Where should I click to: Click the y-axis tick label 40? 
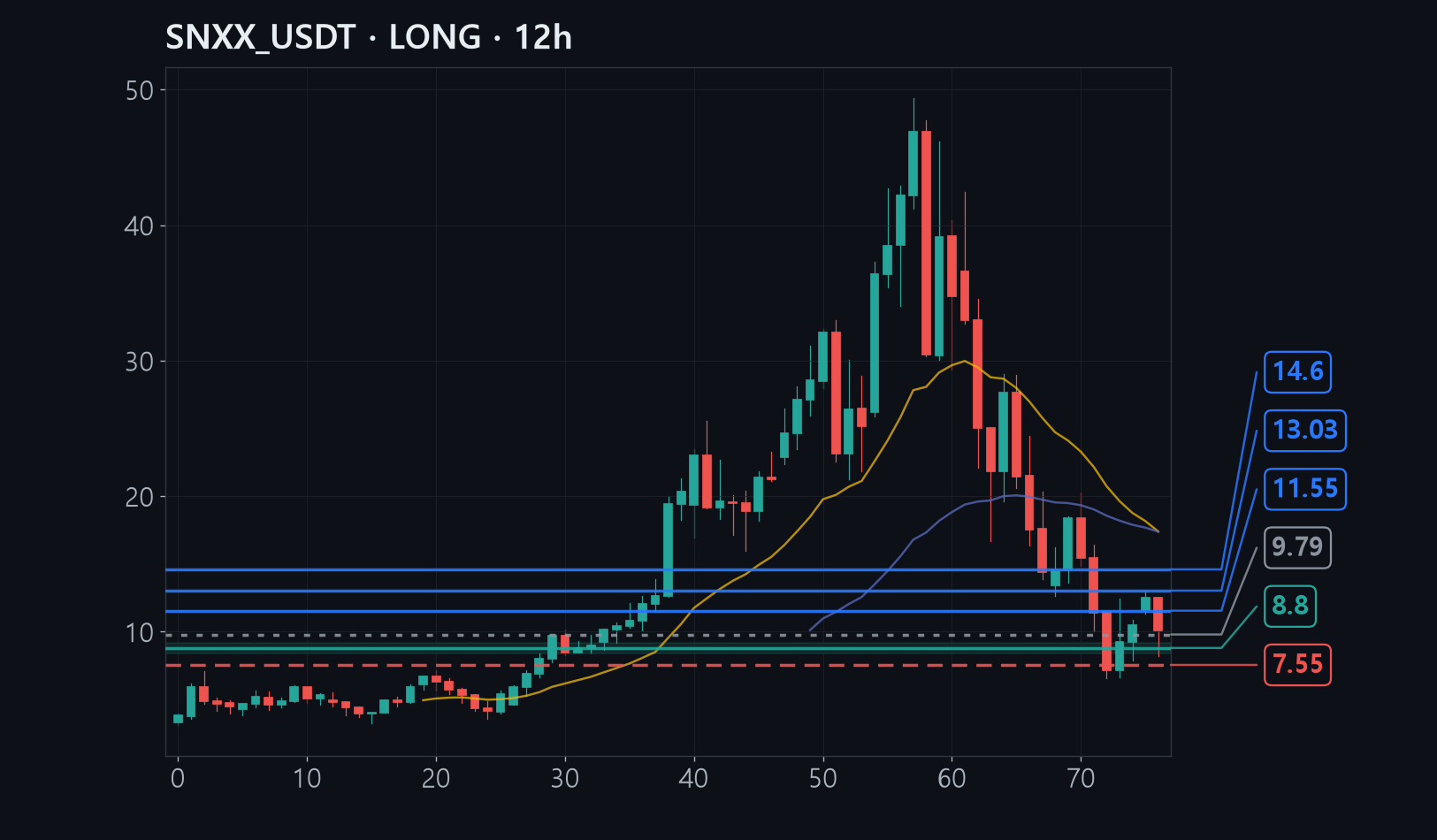140,226
